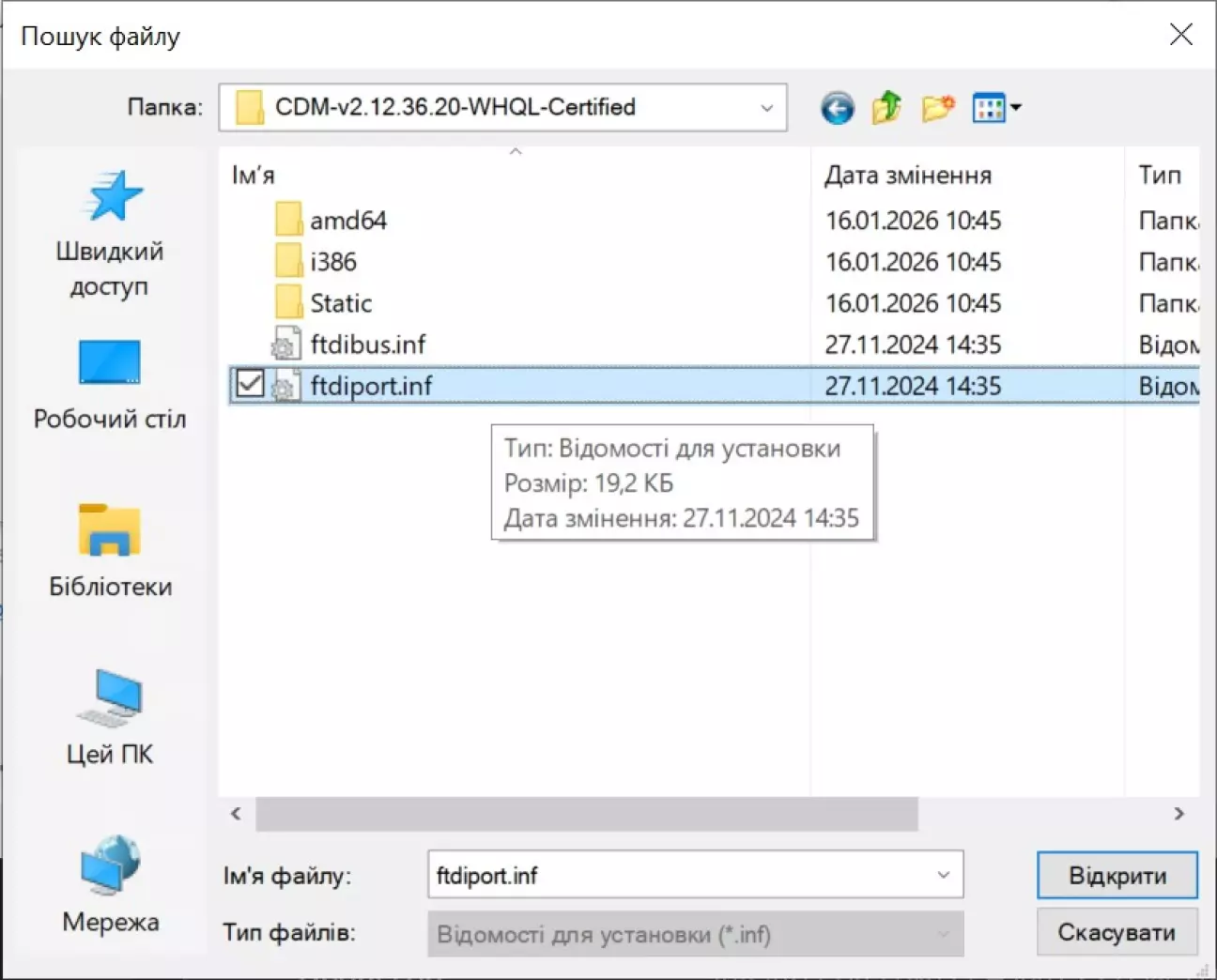Viewport: 1217px width, 980px height.
Task: Uncheck the ftdiport.inf checkbox
Action: click(250, 384)
